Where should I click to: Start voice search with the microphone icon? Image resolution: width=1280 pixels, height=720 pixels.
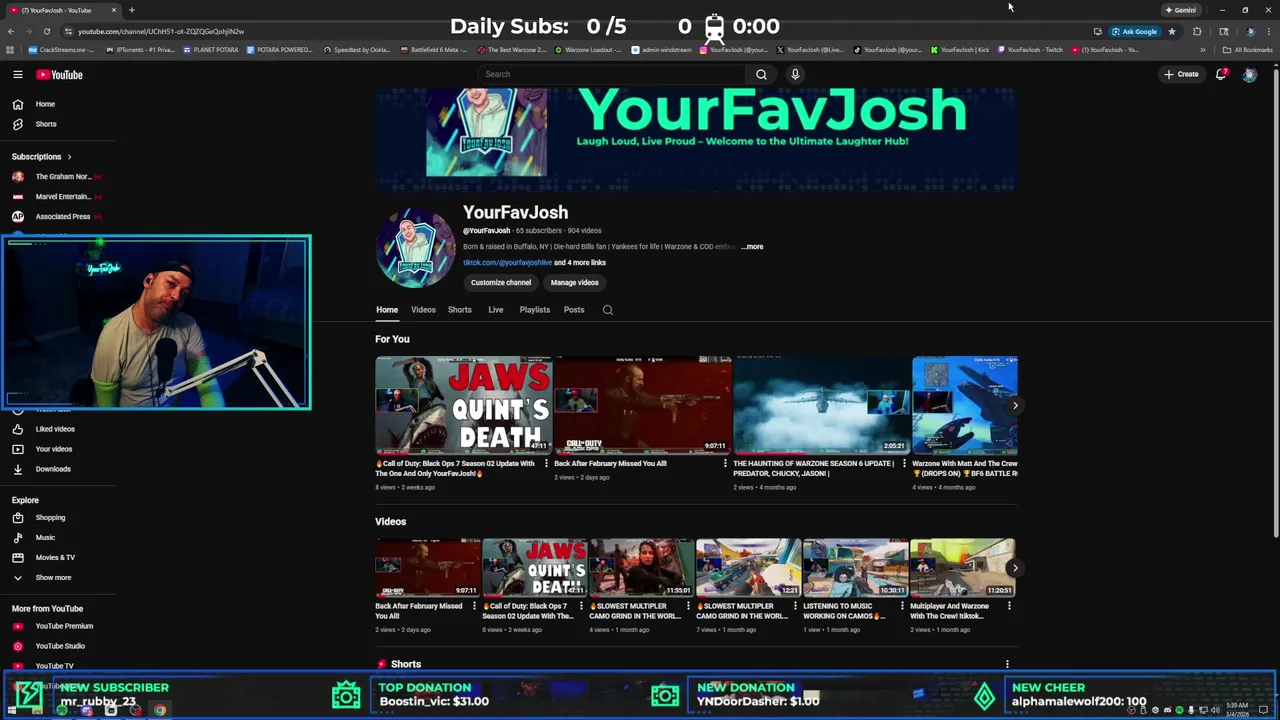pyautogui.click(x=795, y=74)
